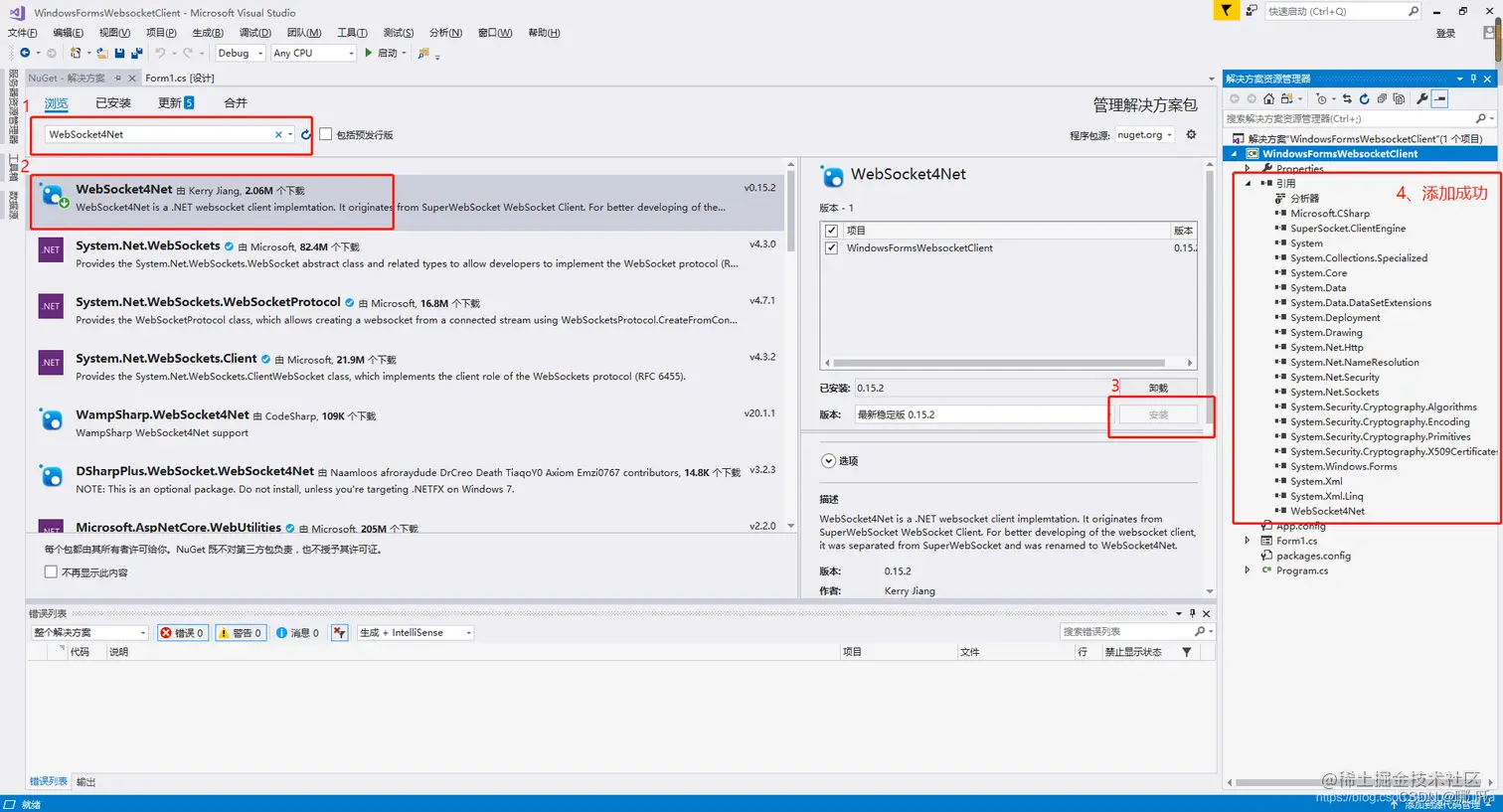Toggle the select-all projects checkbox
Screen dimensions: 1503x812
pyautogui.click(x=831, y=230)
